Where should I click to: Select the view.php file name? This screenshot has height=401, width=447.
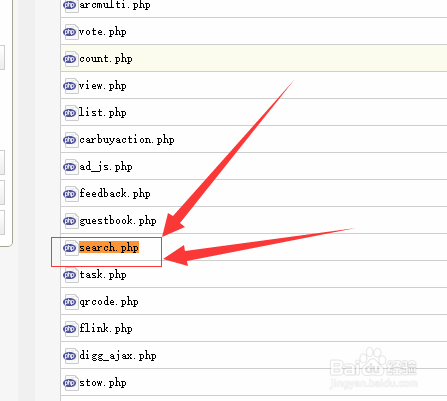(103, 86)
